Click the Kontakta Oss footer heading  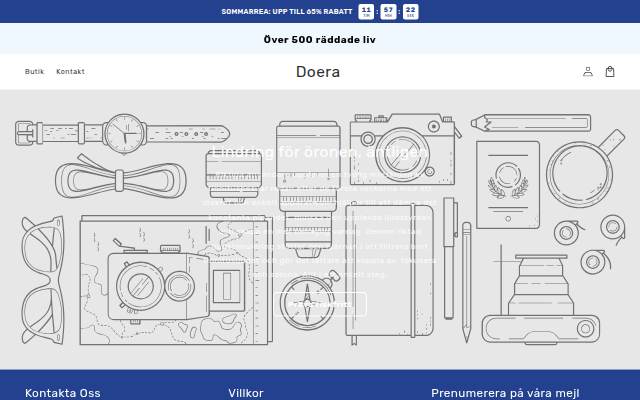[62, 393]
